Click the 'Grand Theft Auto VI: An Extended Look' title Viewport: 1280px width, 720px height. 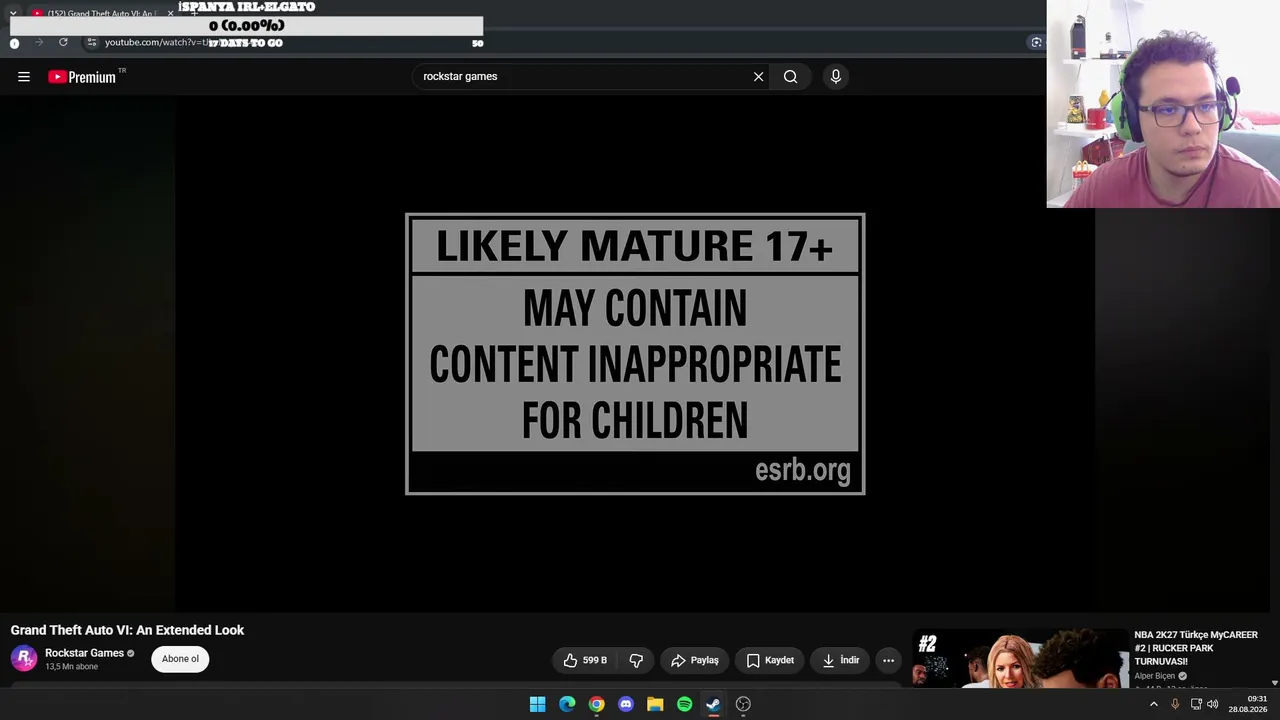[x=127, y=630]
